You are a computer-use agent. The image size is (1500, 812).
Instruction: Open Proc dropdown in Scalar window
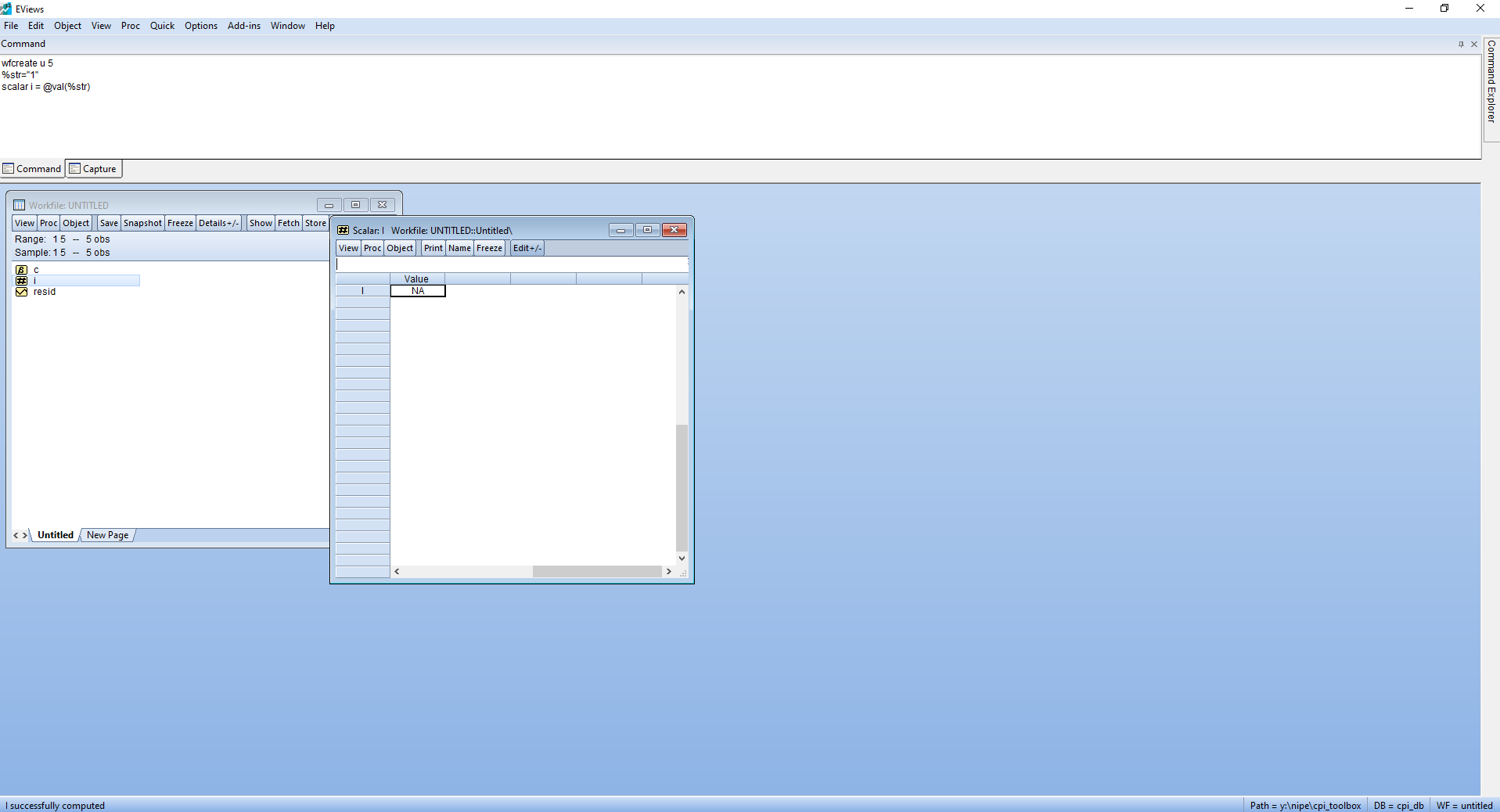(x=372, y=248)
